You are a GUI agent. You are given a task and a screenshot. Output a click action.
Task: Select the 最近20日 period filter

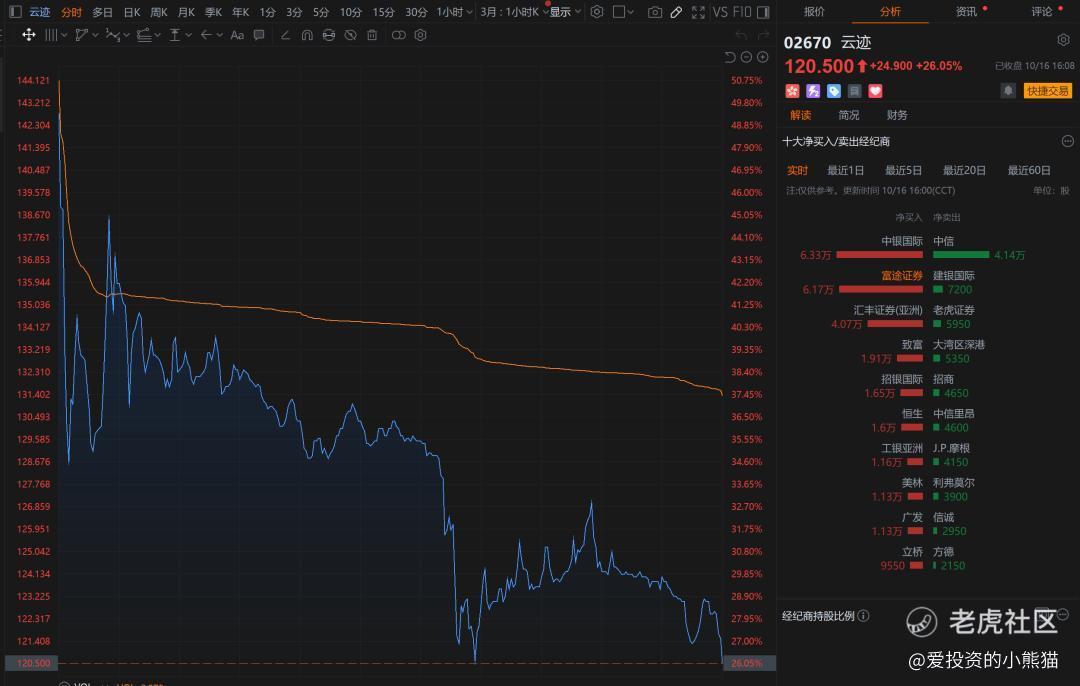point(964,170)
